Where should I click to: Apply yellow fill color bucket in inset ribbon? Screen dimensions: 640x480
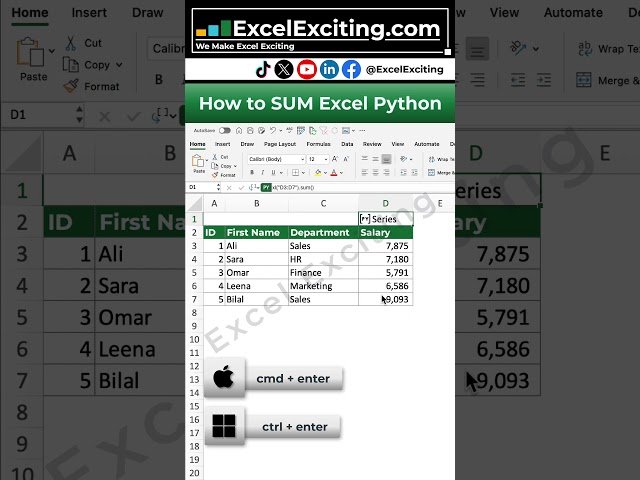tap(318, 172)
